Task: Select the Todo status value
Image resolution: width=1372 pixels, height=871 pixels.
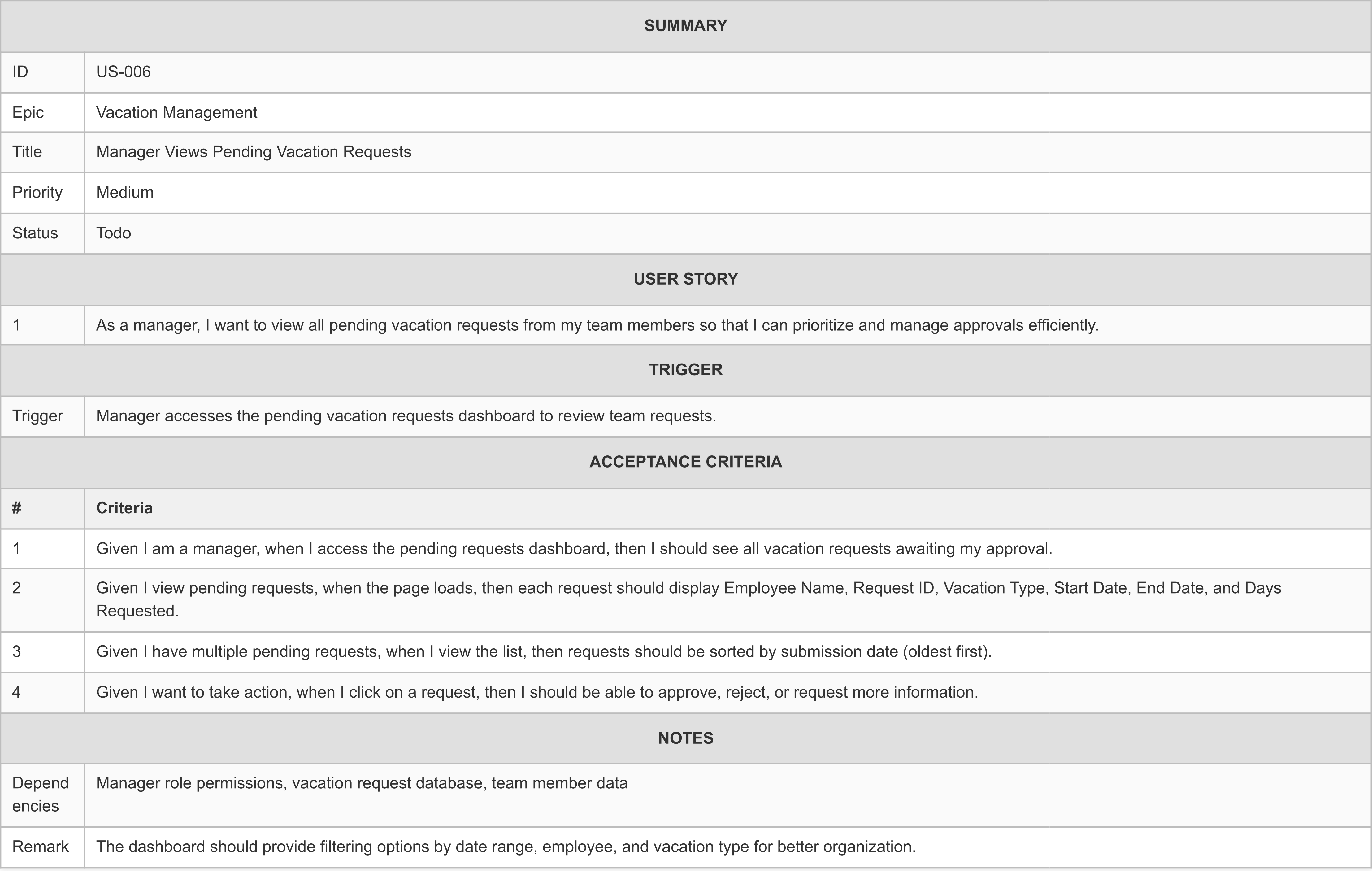Action: (x=113, y=233)
